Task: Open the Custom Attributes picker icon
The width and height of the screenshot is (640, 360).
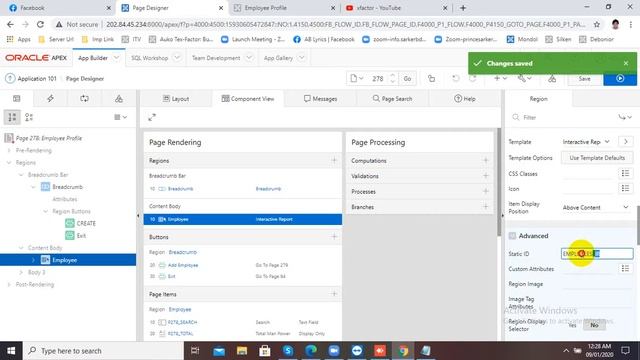Action: 625,268
